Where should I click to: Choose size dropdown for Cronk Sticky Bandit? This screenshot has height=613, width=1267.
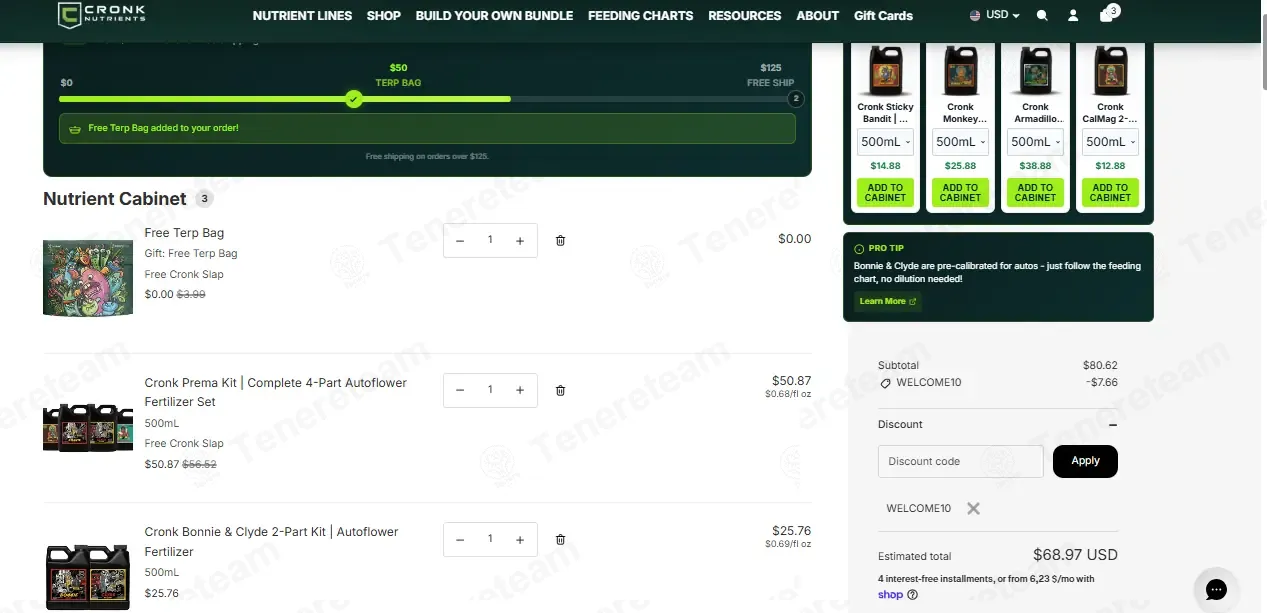tap(885, 142)
